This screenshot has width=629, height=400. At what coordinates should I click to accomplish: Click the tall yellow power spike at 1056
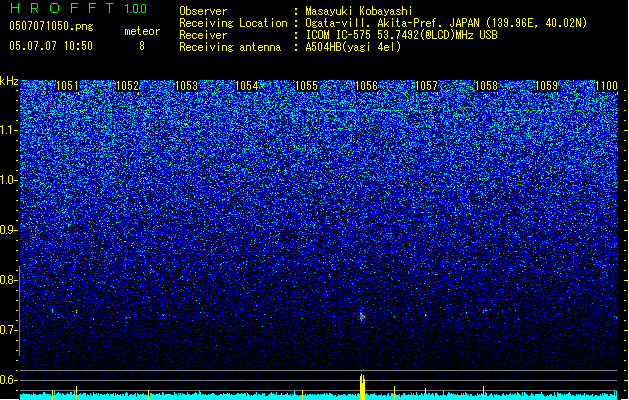362,387
